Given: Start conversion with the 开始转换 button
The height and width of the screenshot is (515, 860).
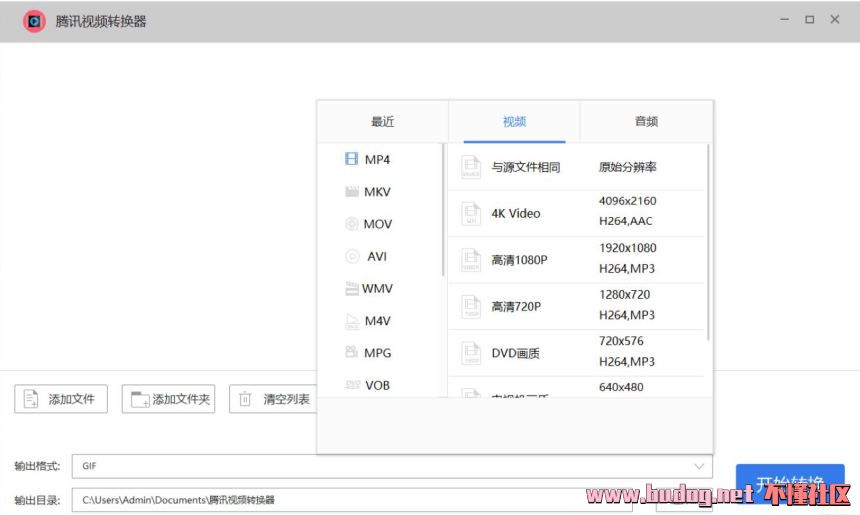Looking at the screenshot, I should pyautogui.click(x=790, y=483).
